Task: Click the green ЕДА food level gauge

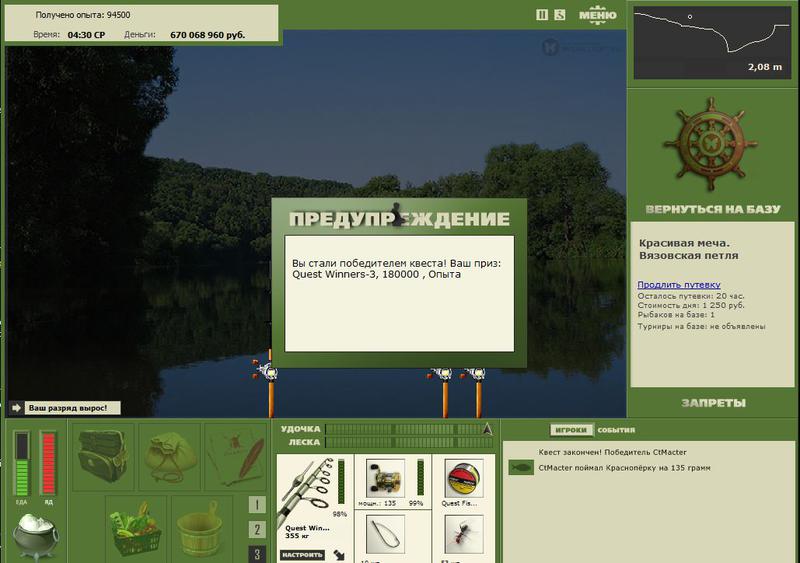Action: click(x=21, y=463)
